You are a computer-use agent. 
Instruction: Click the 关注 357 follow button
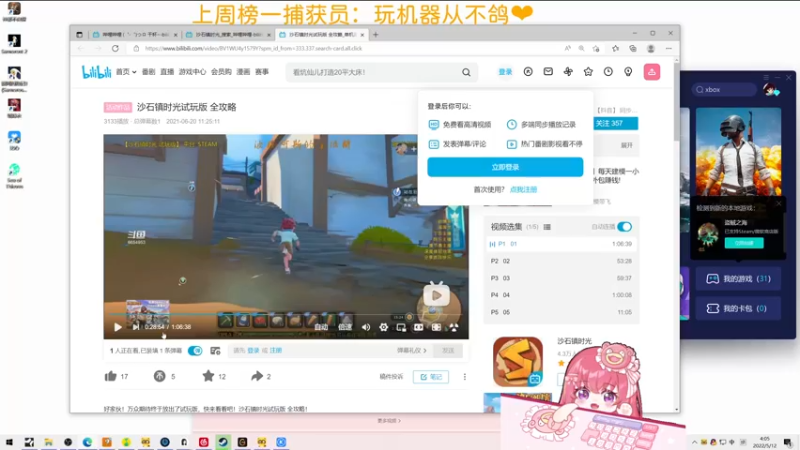(x=615, y=123)
